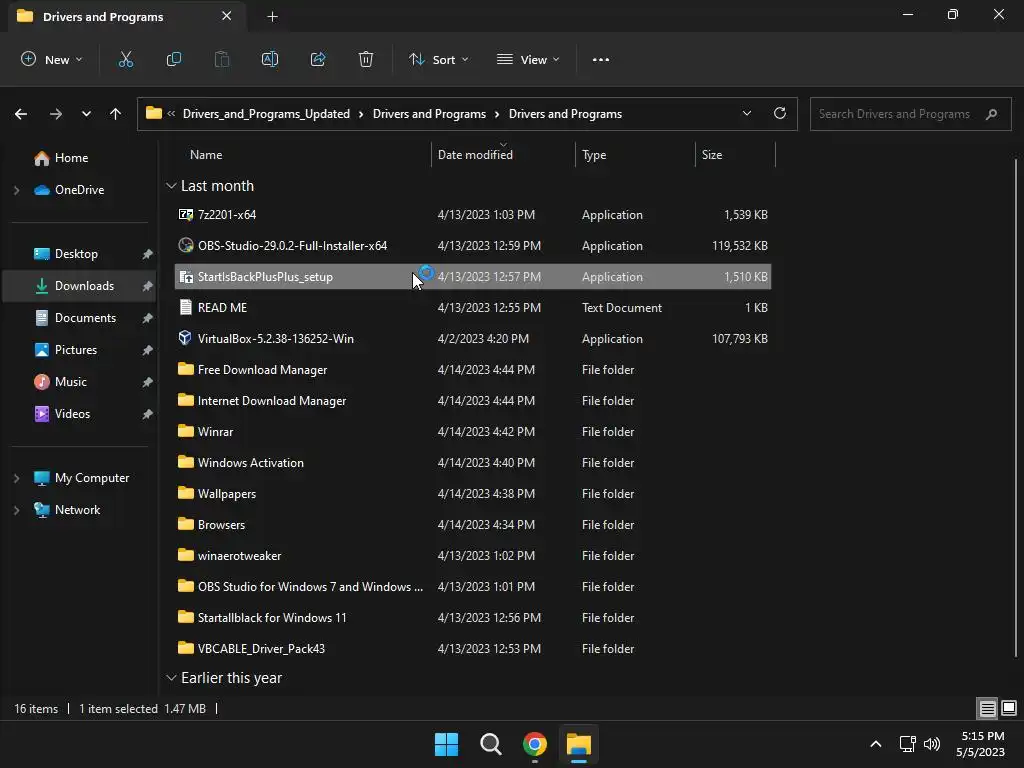Click the search magnifier in search box
Viewport: 1024px width, 768px height.
991,114
